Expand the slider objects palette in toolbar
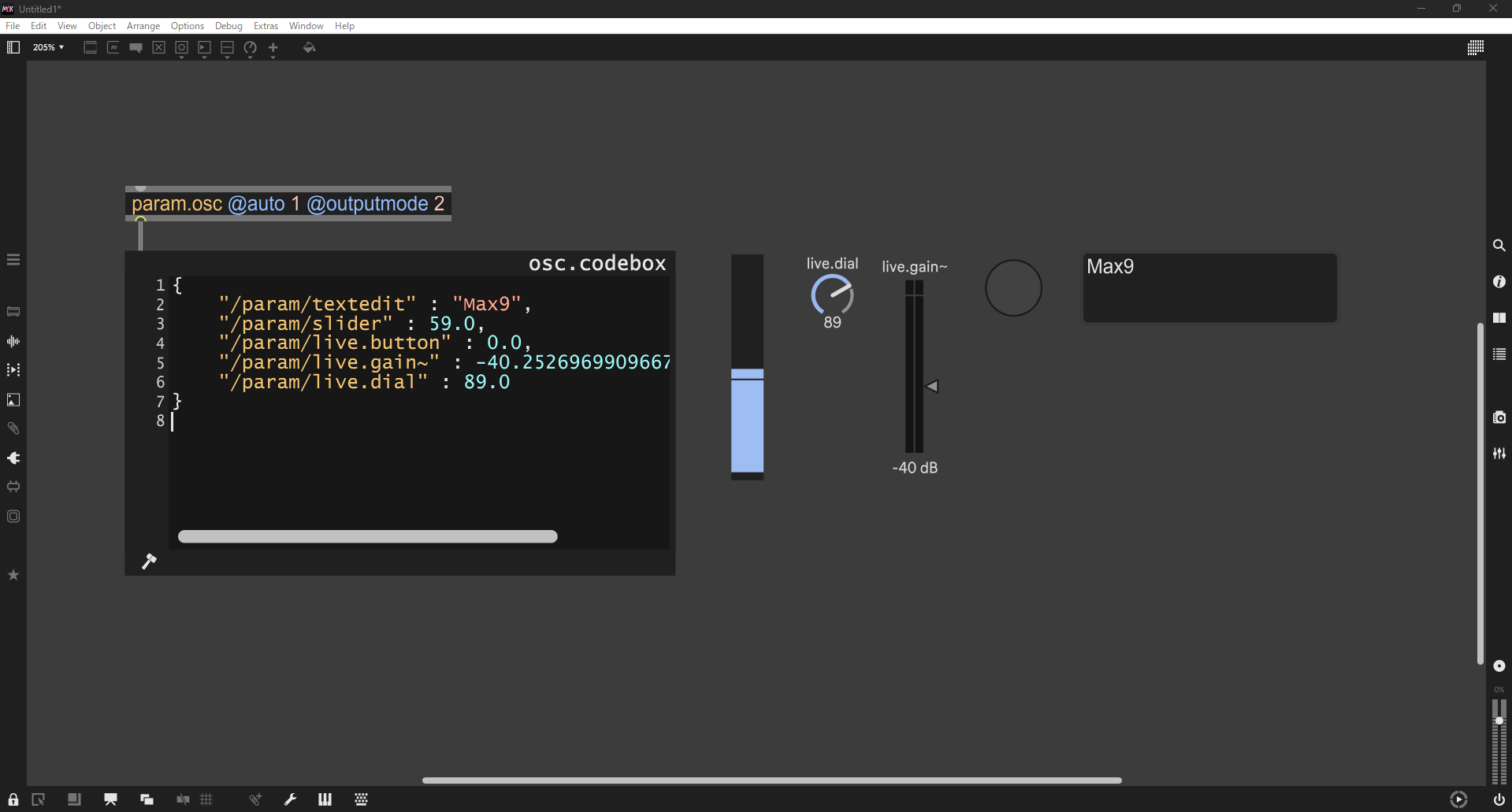 pos(227,48)
